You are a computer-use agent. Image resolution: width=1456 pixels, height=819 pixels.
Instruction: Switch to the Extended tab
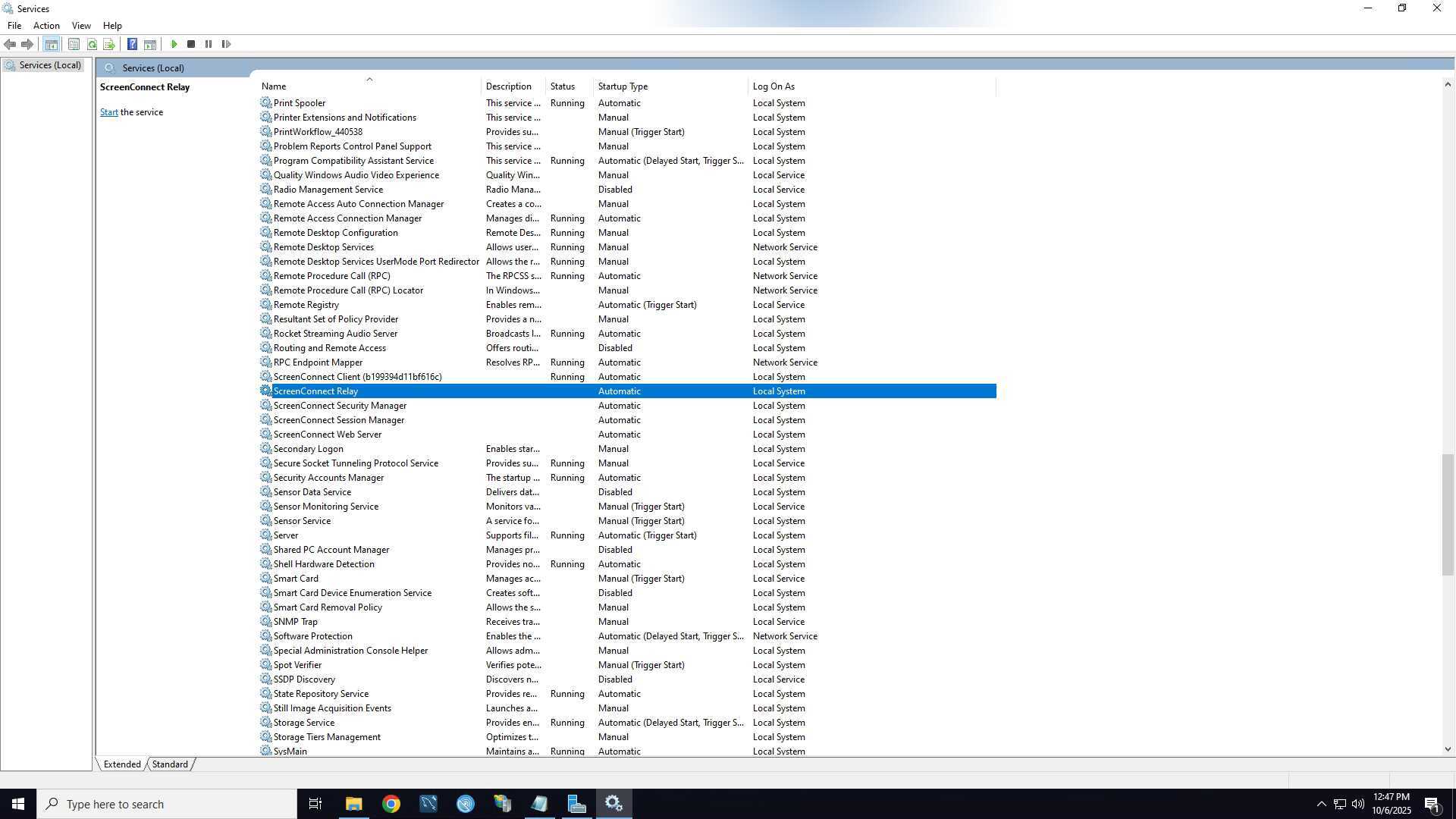tap(121, 764)
